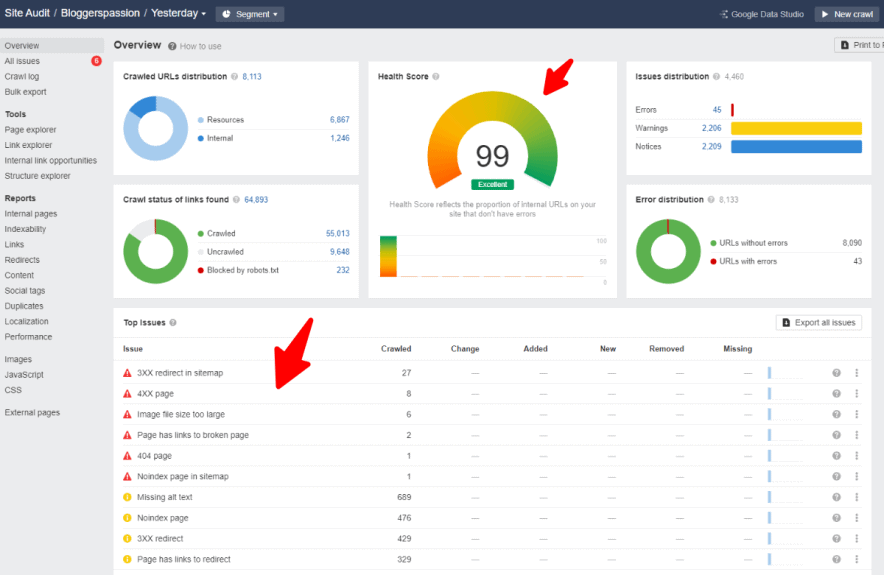Click help icon next to Top Issues
This screenshot has width=884, height=575.
[x=173, y=323]
